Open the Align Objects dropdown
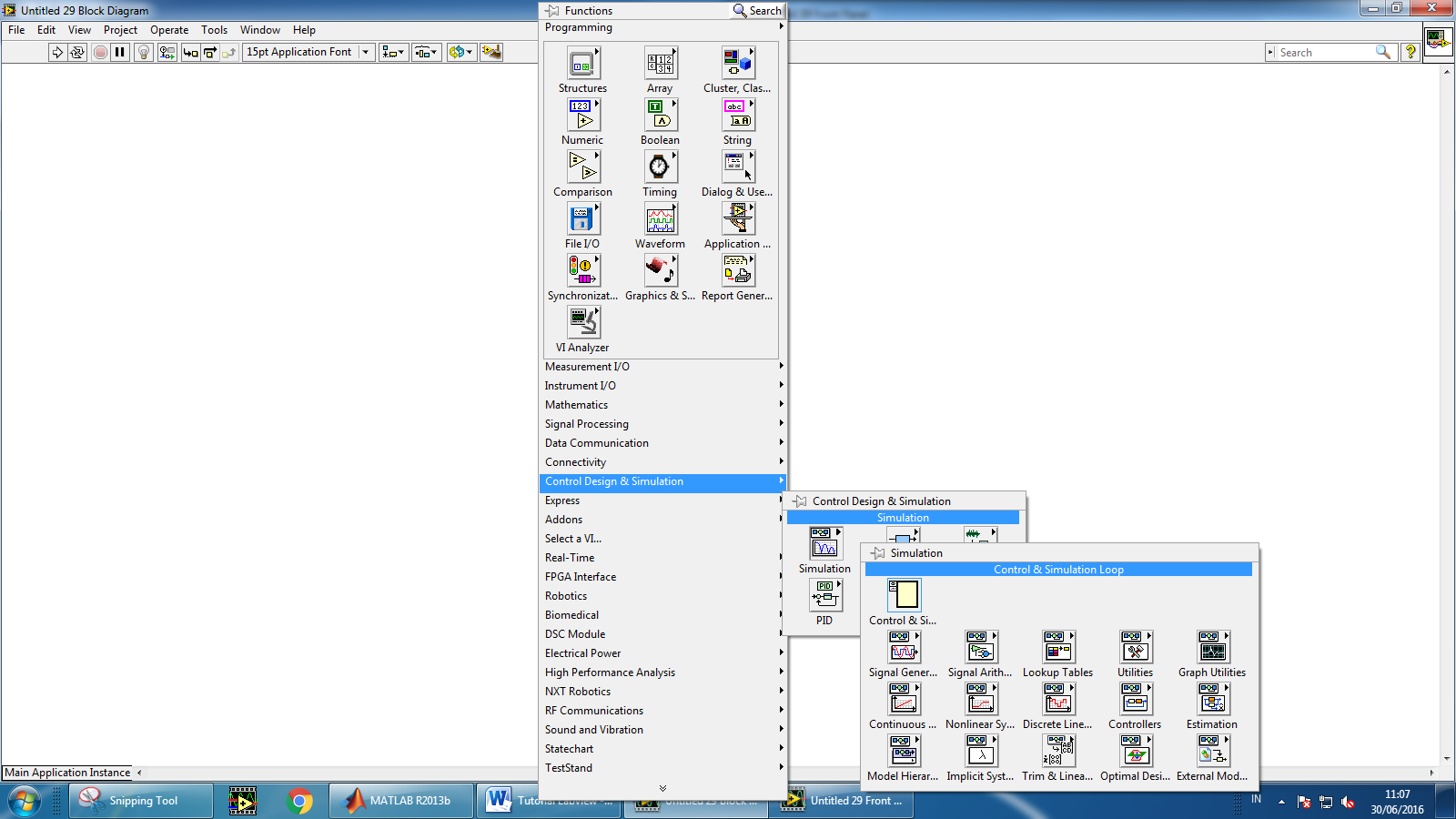Screen dimensions: 1456x819 pyautogui.click(x=393, y=52)
